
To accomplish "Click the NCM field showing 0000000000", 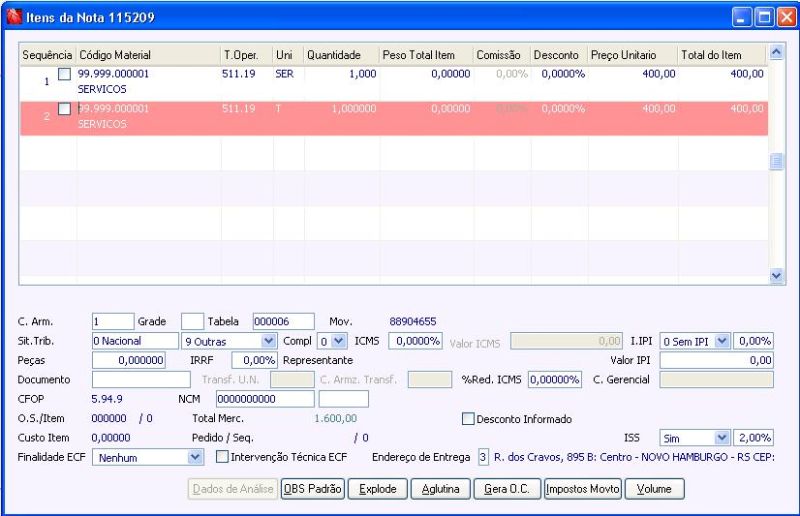I will [265, 399].
